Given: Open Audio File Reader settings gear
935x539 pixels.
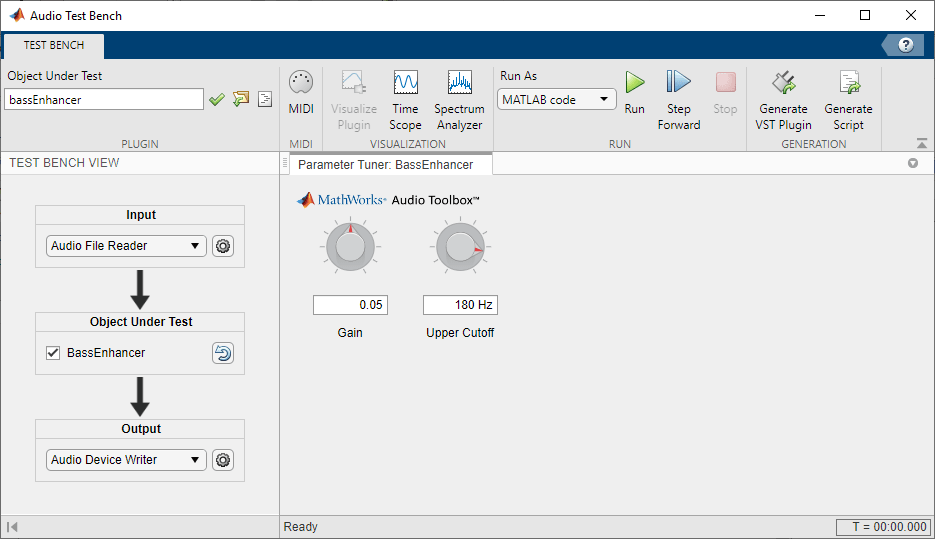Looking at the screenshot, I should click(223, 246).
